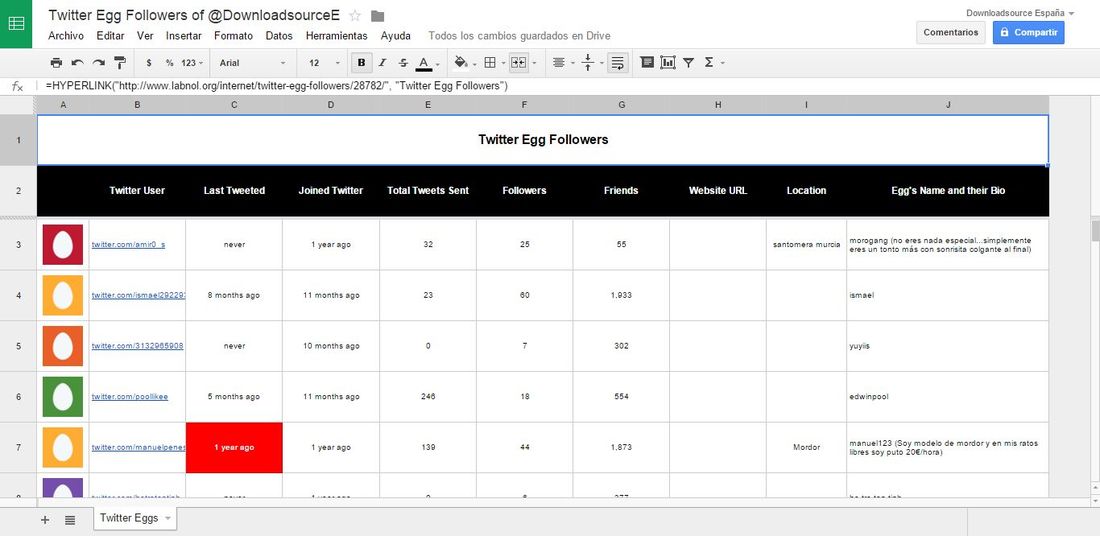Select the Paint format roller
Viewport: 1100px width, 536px height.
coord(120,63)
